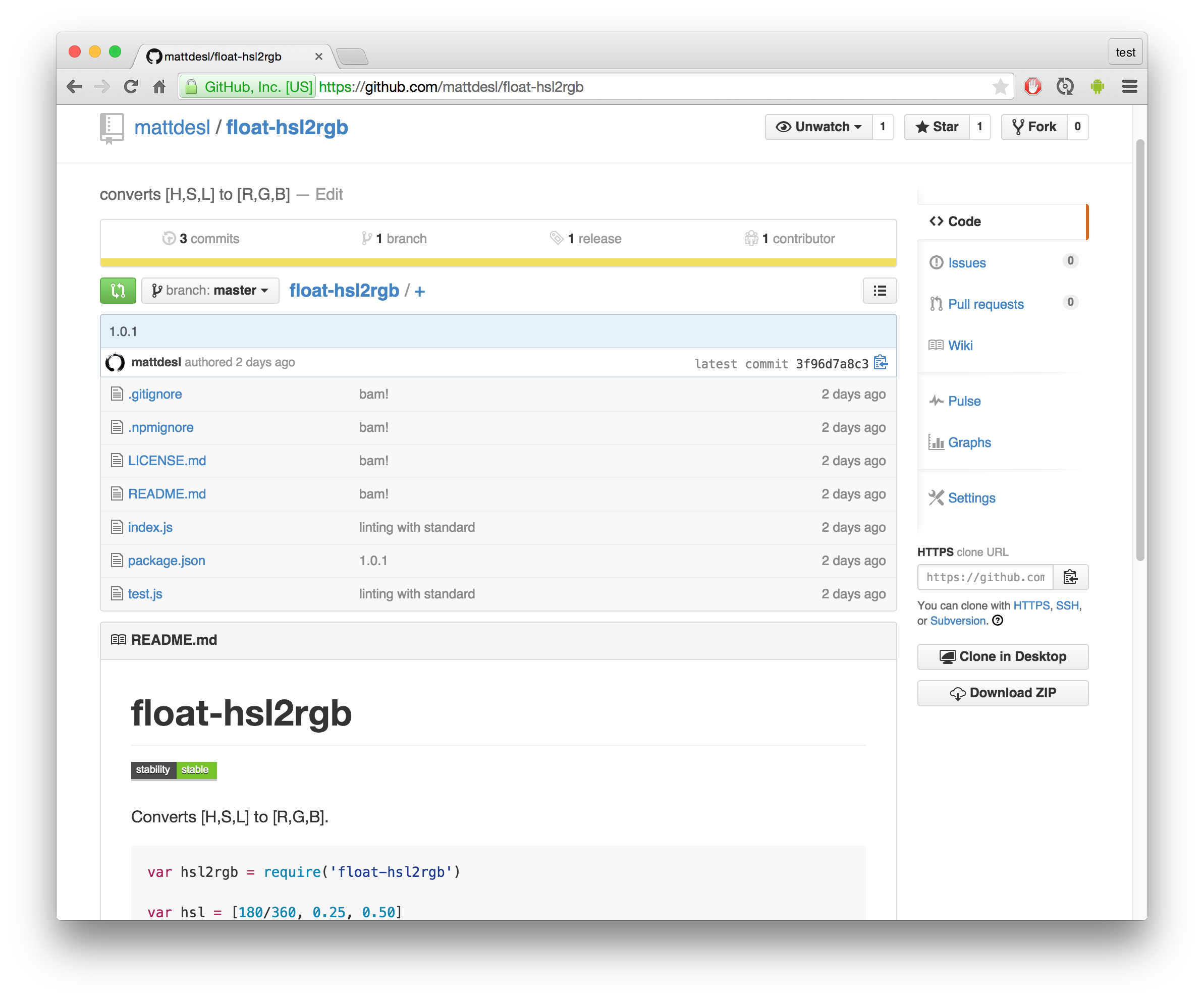Click the Download ZIP button

click(1003, 693)
